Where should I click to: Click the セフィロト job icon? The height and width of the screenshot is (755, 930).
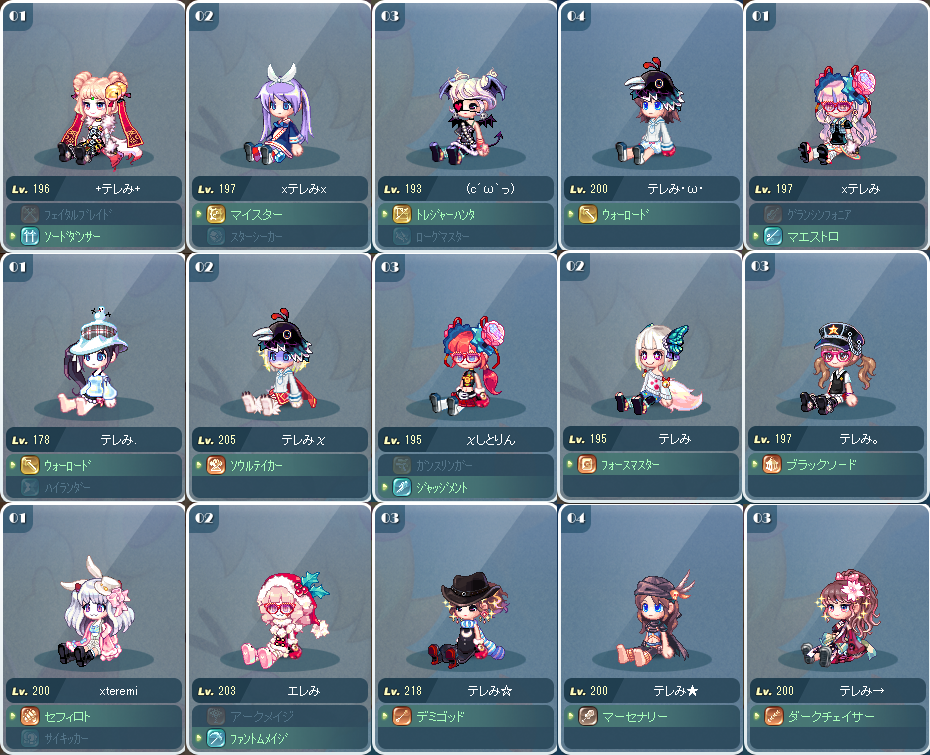coord(30,716)
